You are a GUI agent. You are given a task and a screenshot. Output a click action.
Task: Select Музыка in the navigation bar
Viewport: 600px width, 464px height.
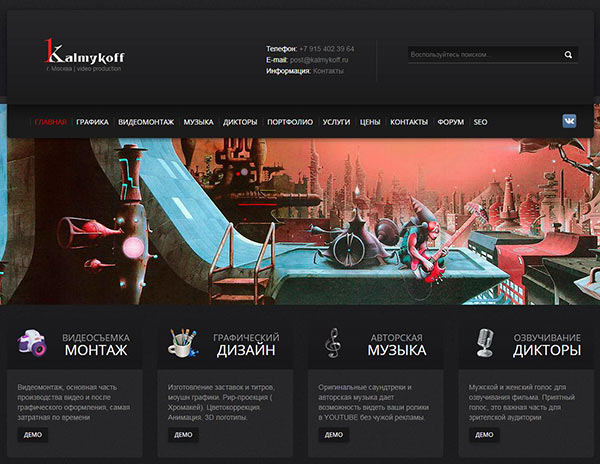198,122
